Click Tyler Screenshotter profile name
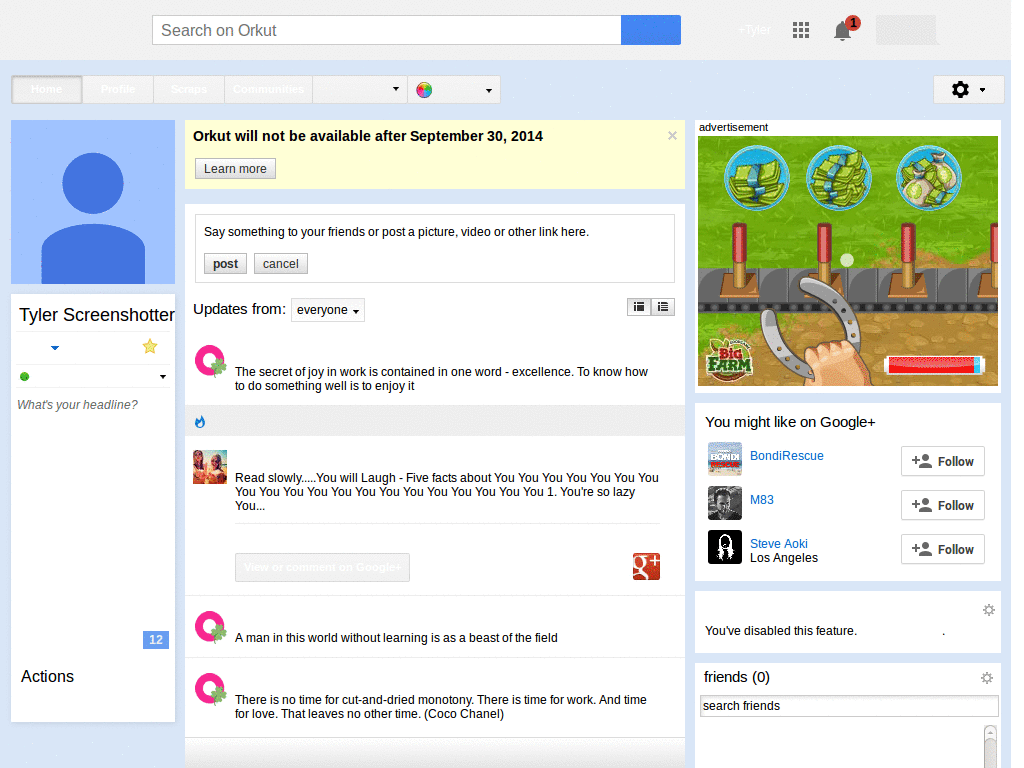1024x768 pixels. tap(97, 315)
